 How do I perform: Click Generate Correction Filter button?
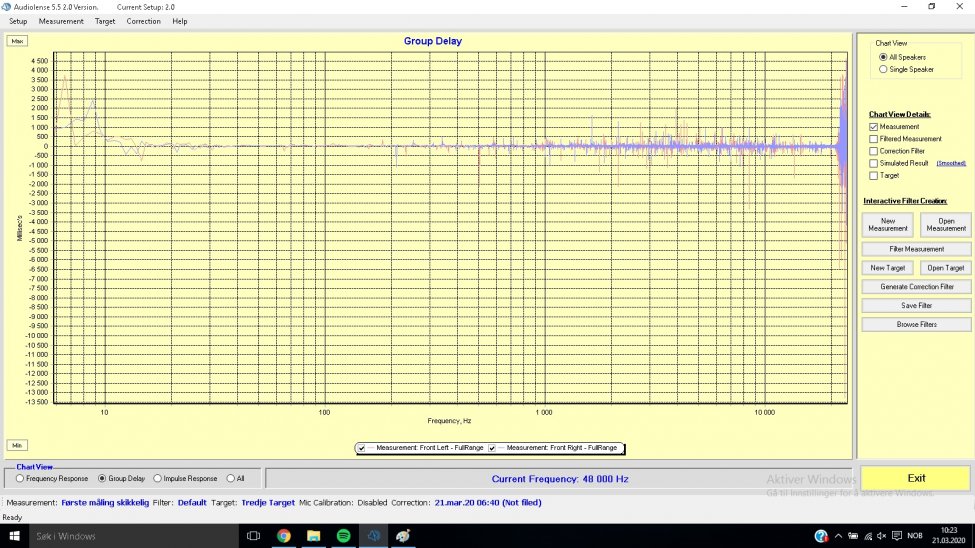pyautogui.click(x=916, y=287)
